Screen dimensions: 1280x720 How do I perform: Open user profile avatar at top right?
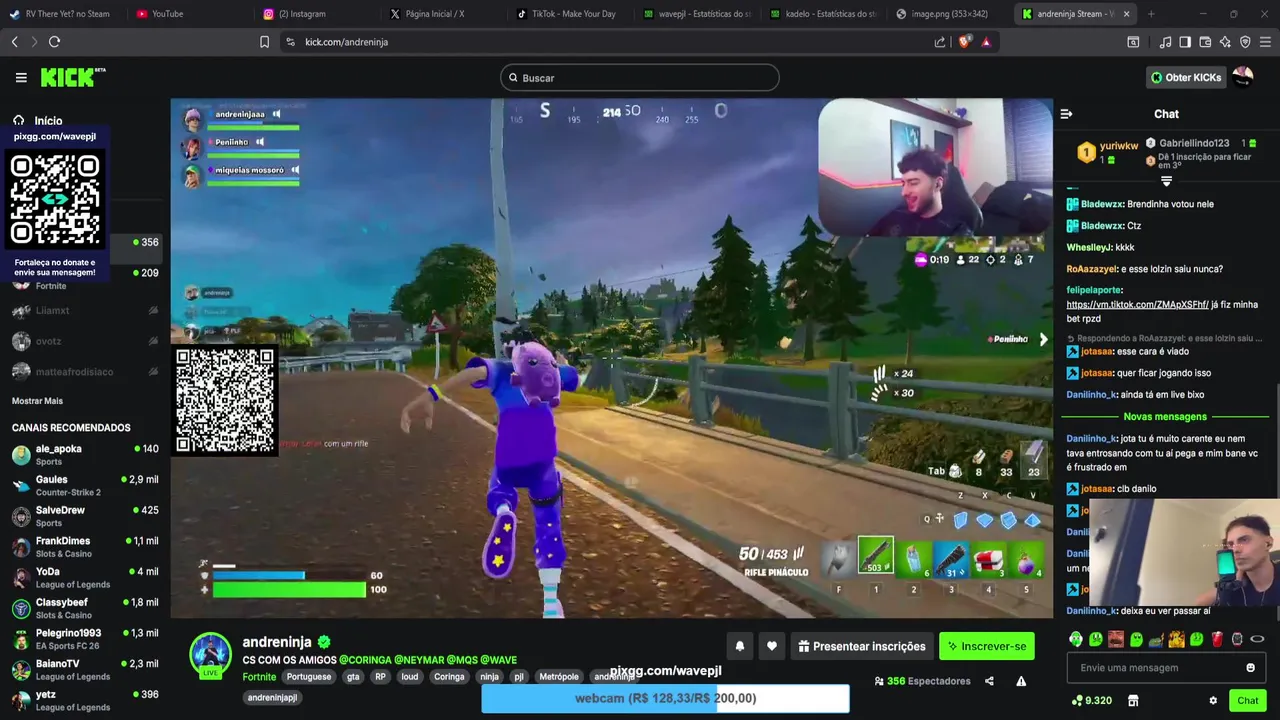(1243, 77)
